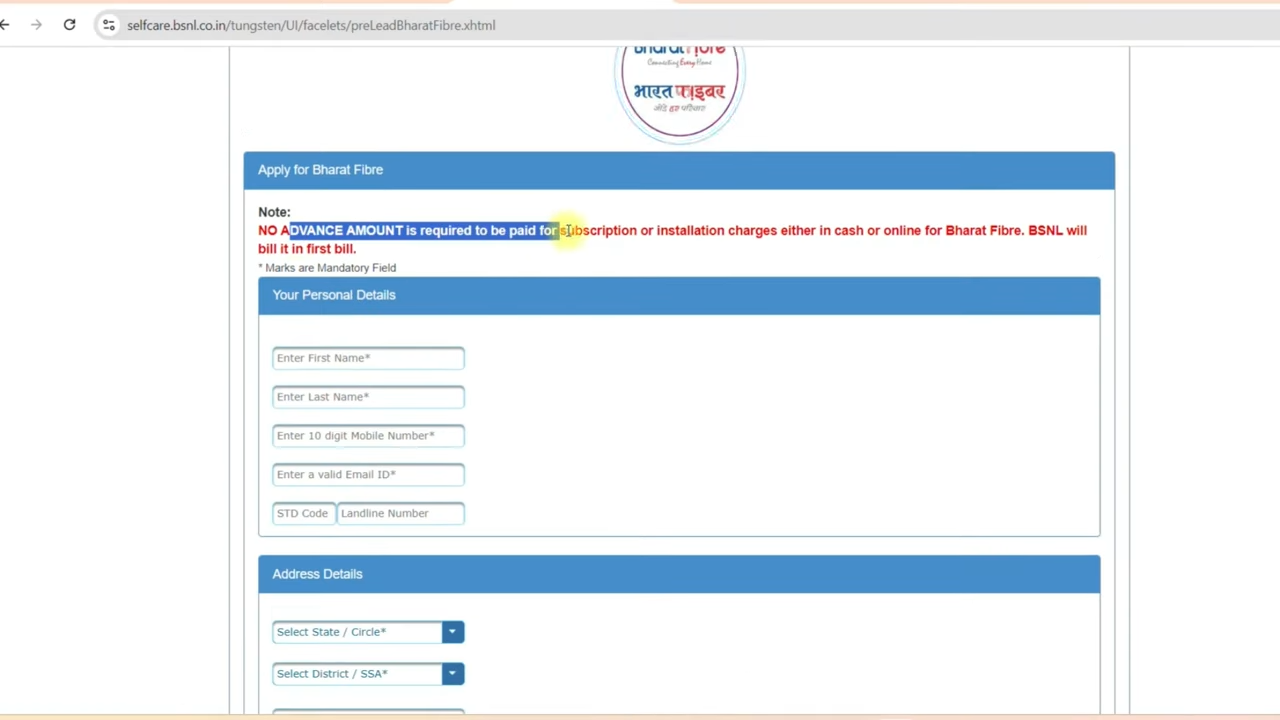1280x720 pixels.
Task: Click the Bharat Fibre circular logo
Action: click(x=679, y=88)
